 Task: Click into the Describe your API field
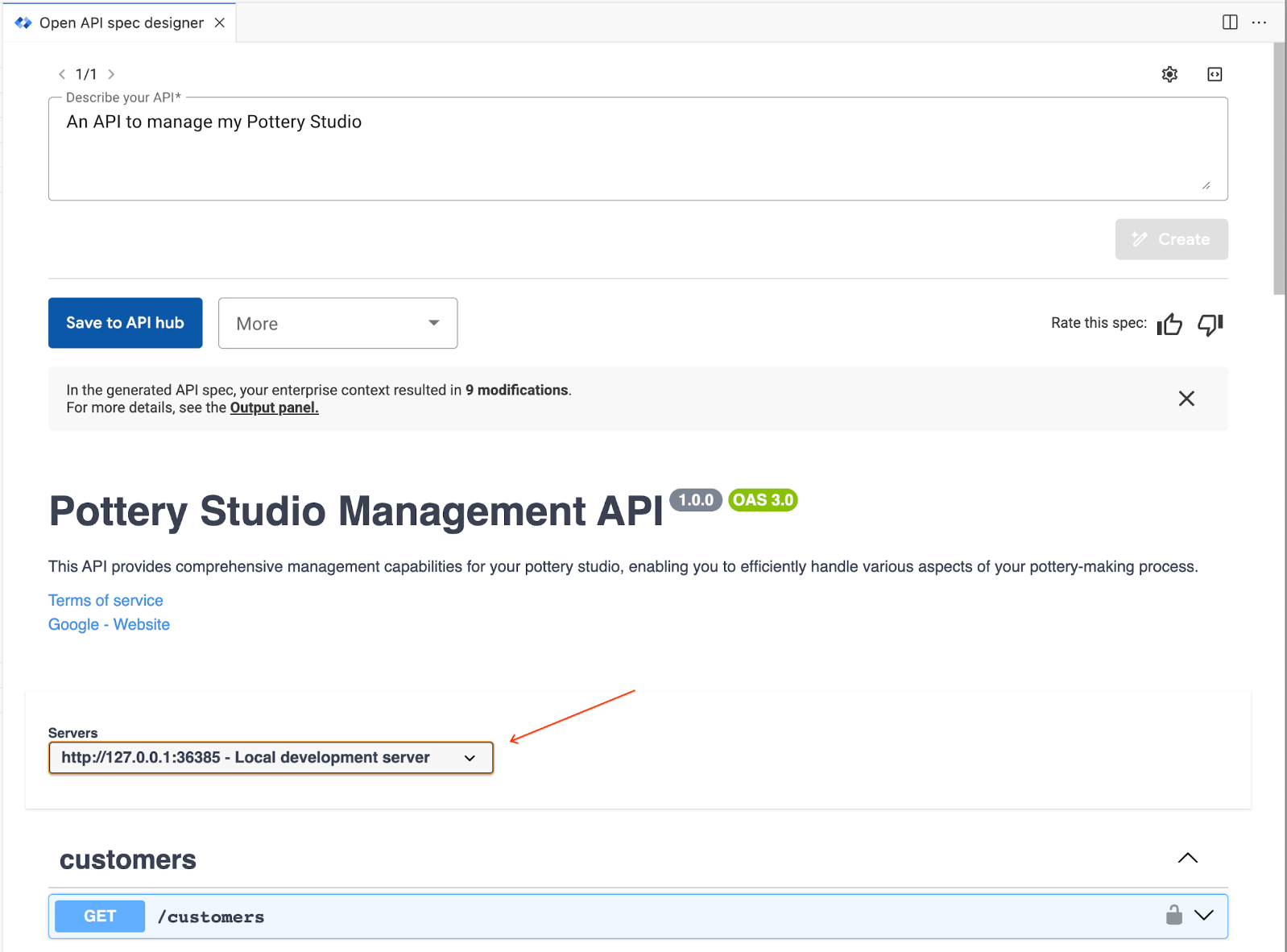tap(638, 149)
